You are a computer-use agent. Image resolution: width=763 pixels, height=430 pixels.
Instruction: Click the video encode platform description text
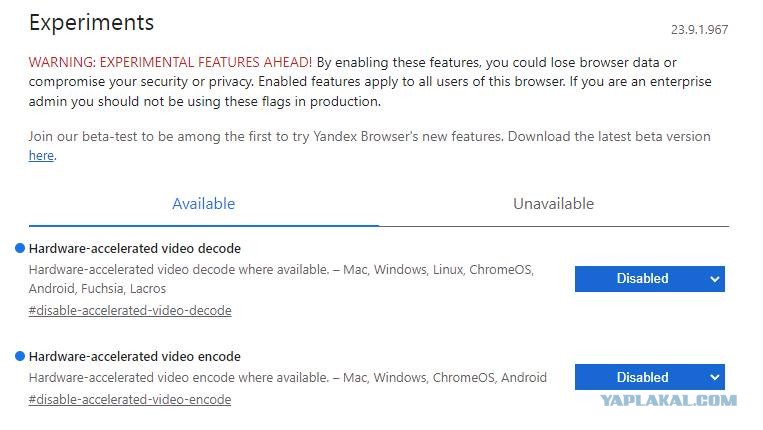pos(288,377)
